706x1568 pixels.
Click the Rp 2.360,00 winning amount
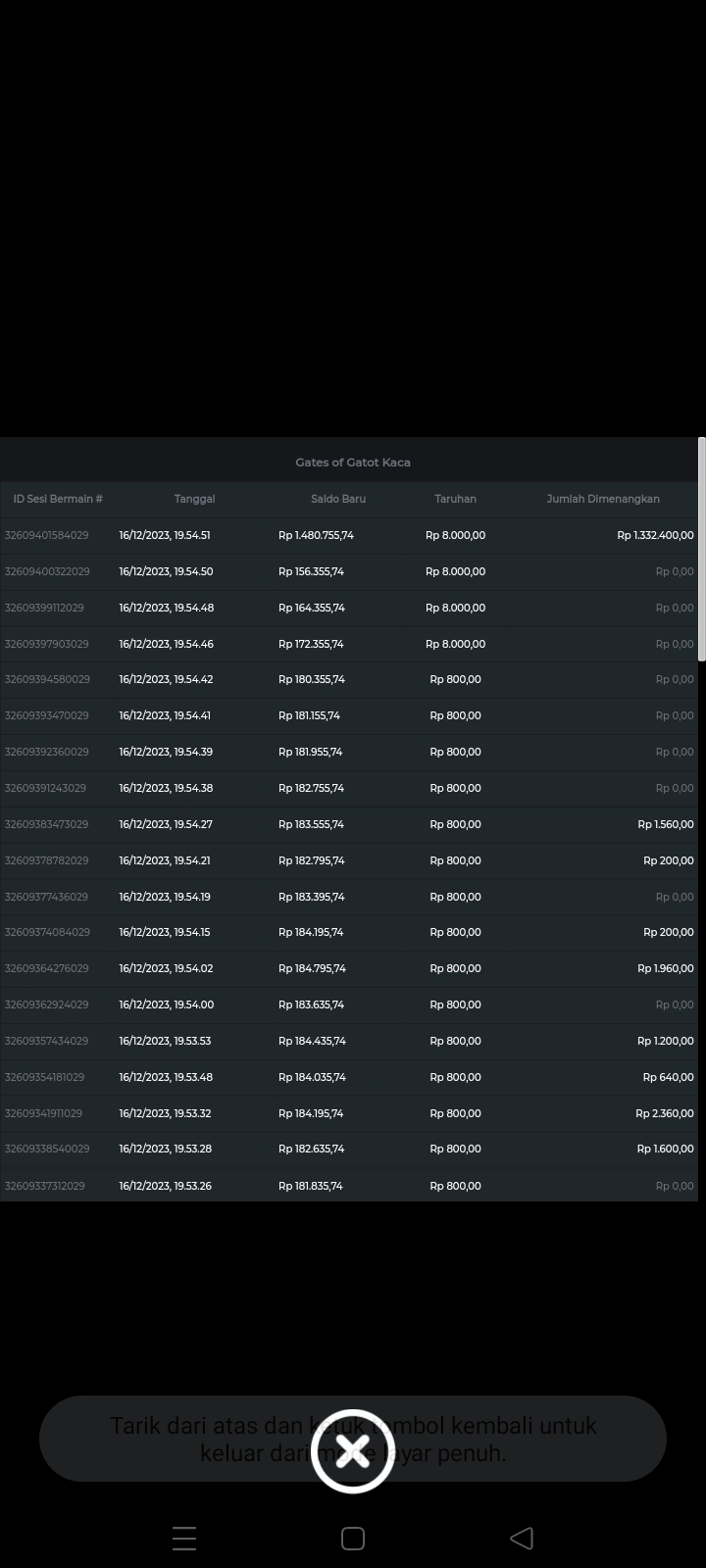664,1113
